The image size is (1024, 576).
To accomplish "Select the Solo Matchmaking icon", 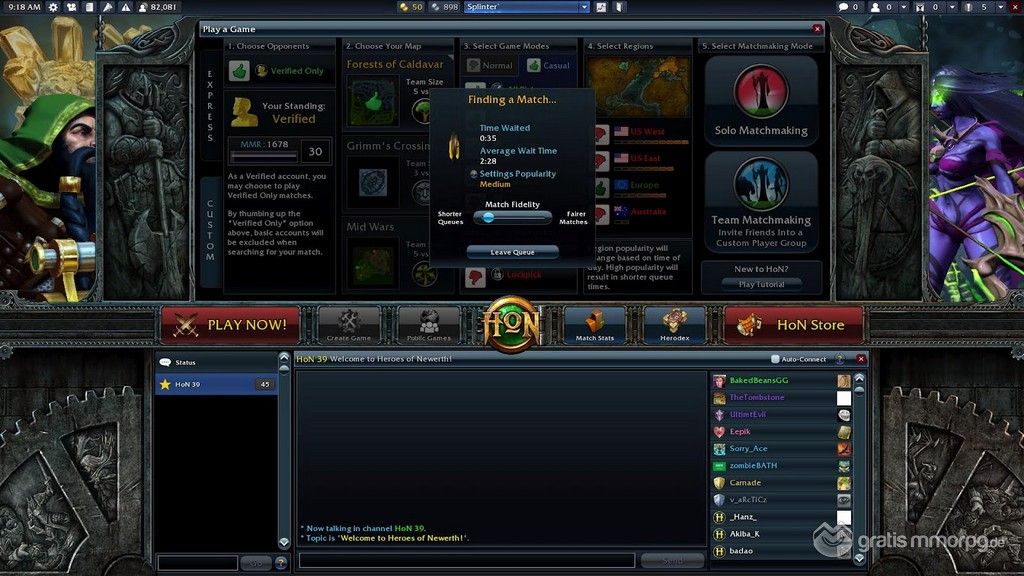I will [x=761, y=94].
